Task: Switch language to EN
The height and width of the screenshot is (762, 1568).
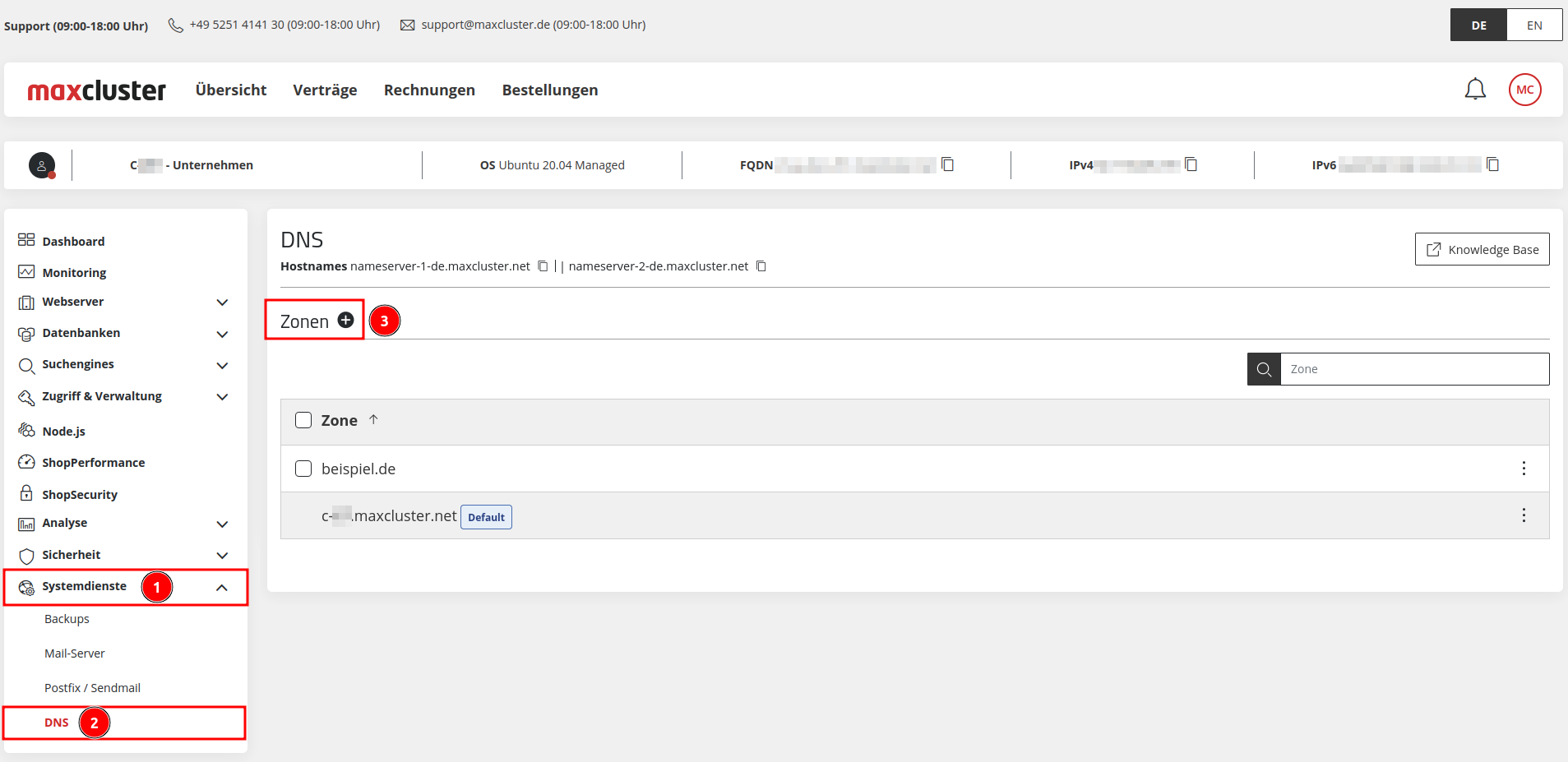Action: (x=1534, y=25)
